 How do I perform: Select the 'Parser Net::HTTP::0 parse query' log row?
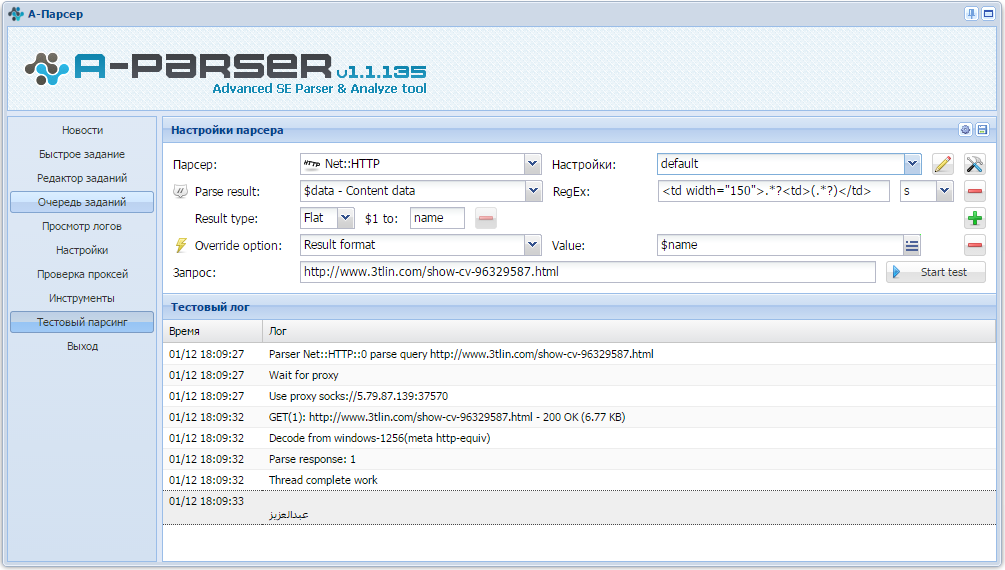[579, 354]
